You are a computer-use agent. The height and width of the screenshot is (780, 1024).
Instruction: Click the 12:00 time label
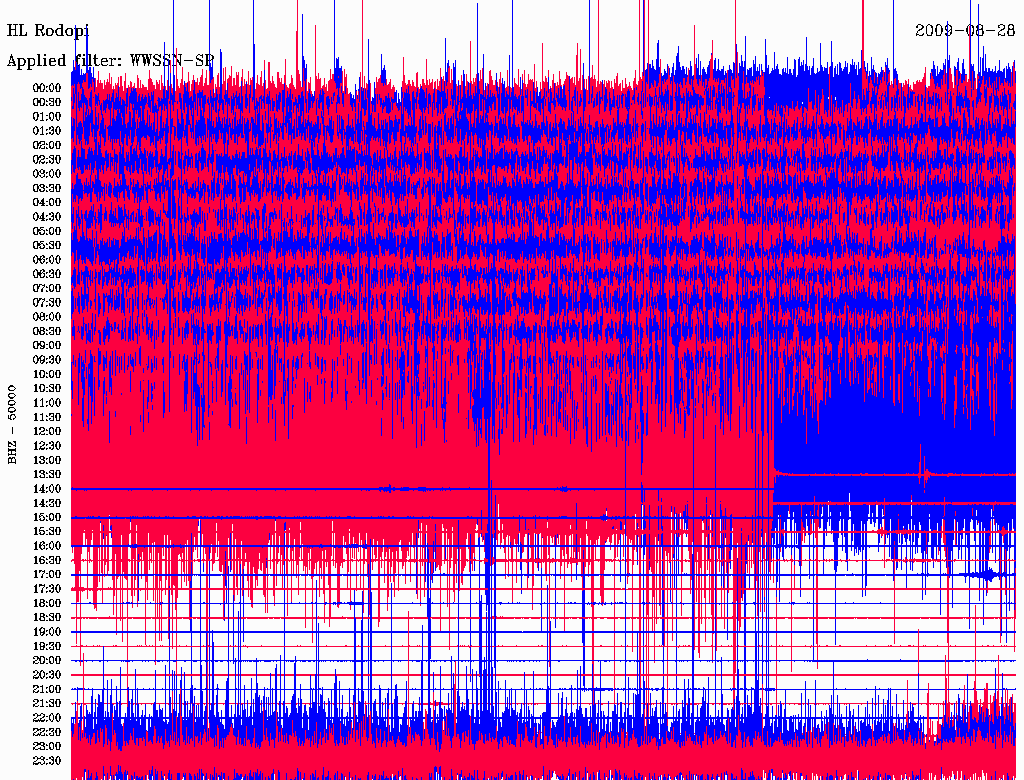(x=47, y=432)
